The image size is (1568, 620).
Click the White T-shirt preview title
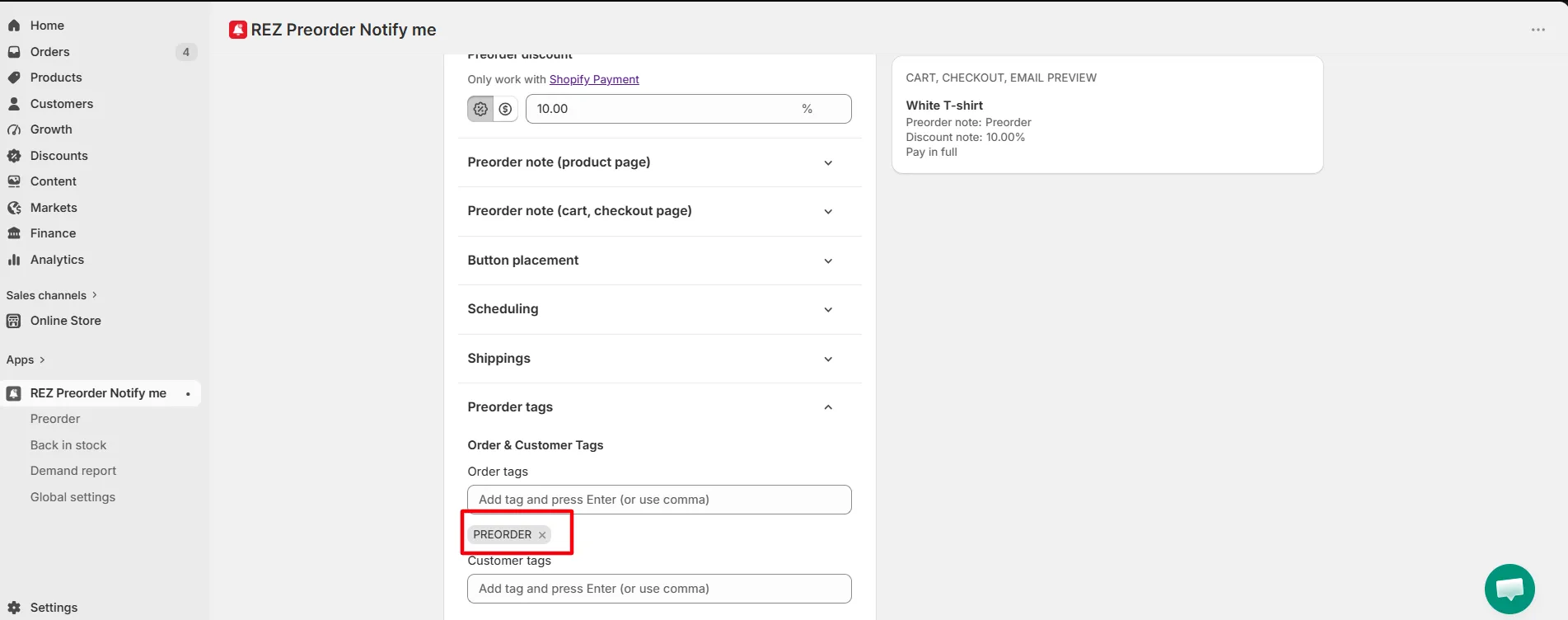[x=944, y=106]
